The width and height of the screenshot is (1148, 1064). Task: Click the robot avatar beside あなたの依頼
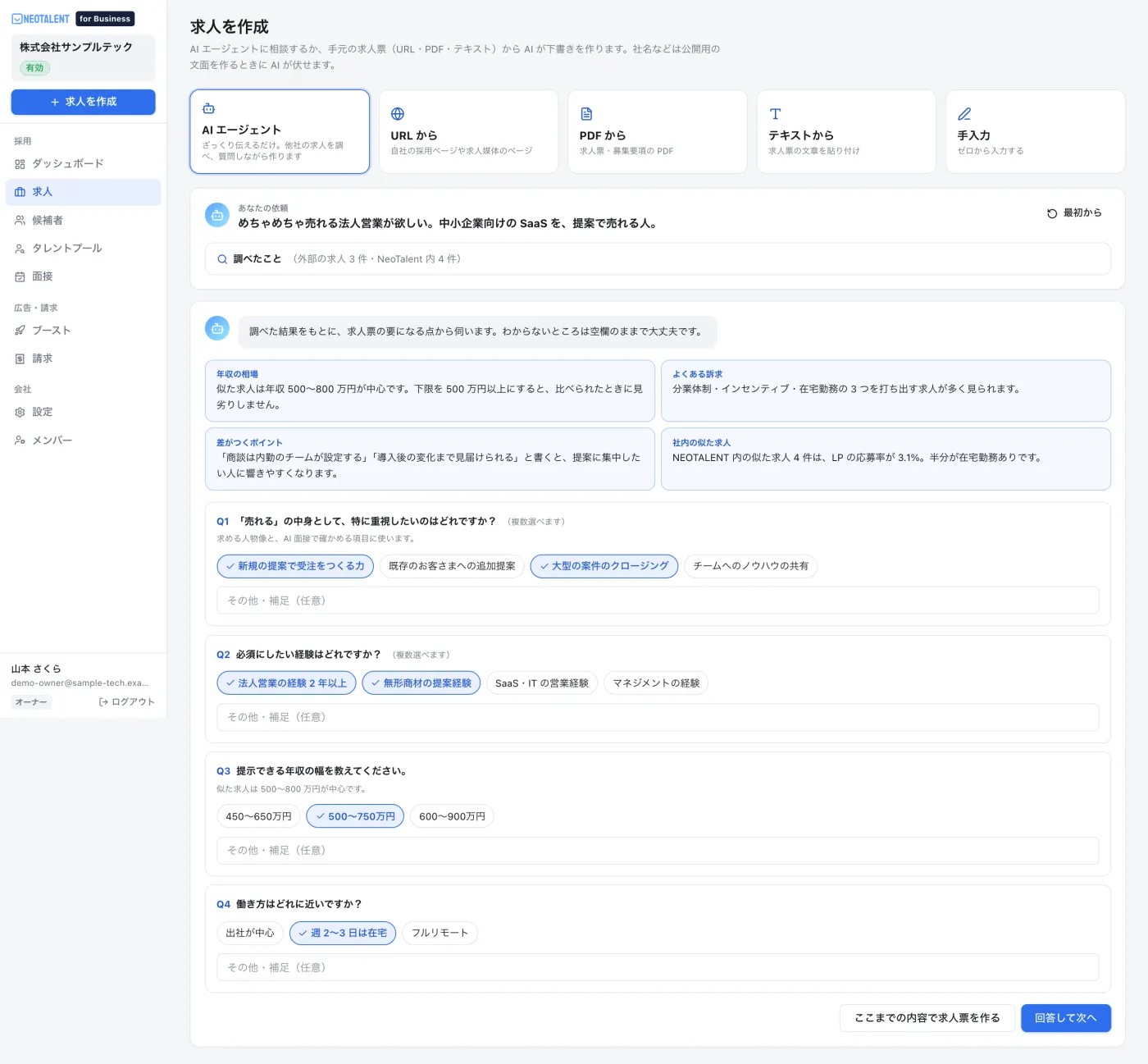[217, 216]
